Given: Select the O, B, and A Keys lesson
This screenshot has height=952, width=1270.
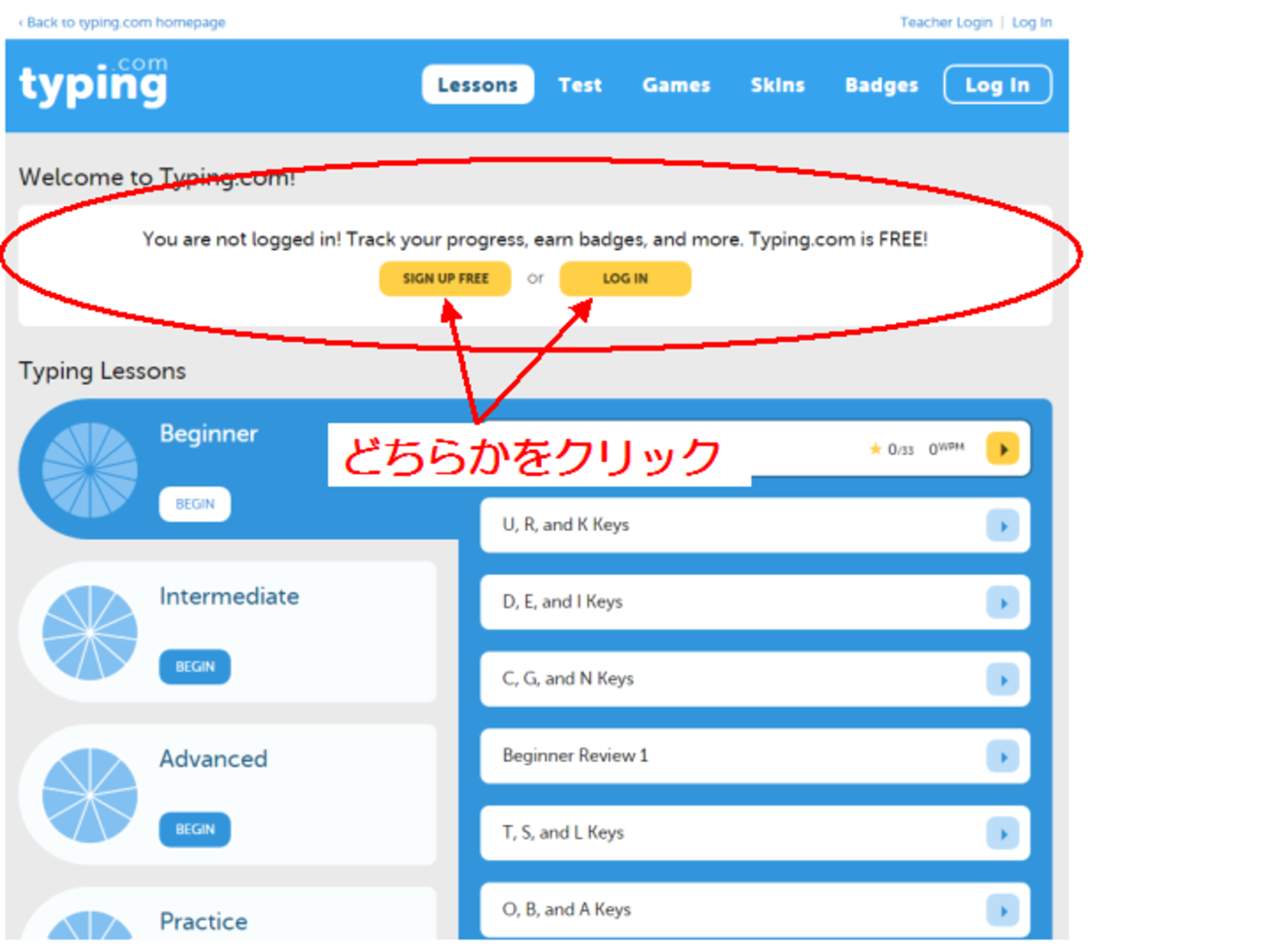Looking at the screenshot, I should 755,910.
